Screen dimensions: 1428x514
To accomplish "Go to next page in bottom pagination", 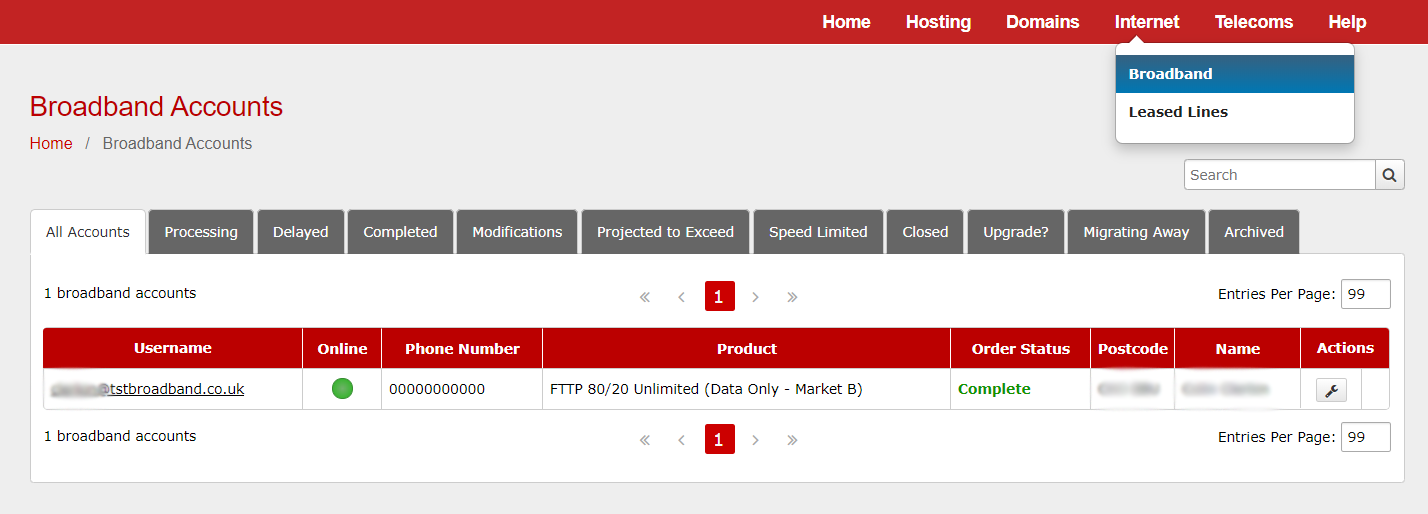I will pyautogui.click(x=756, y=440).
